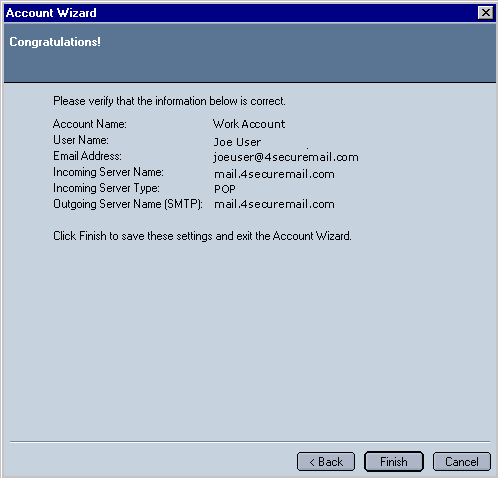Viewport: 498px width, 478px height.
Task: Click the POP server type value
Action: click(x=225, y=189)
